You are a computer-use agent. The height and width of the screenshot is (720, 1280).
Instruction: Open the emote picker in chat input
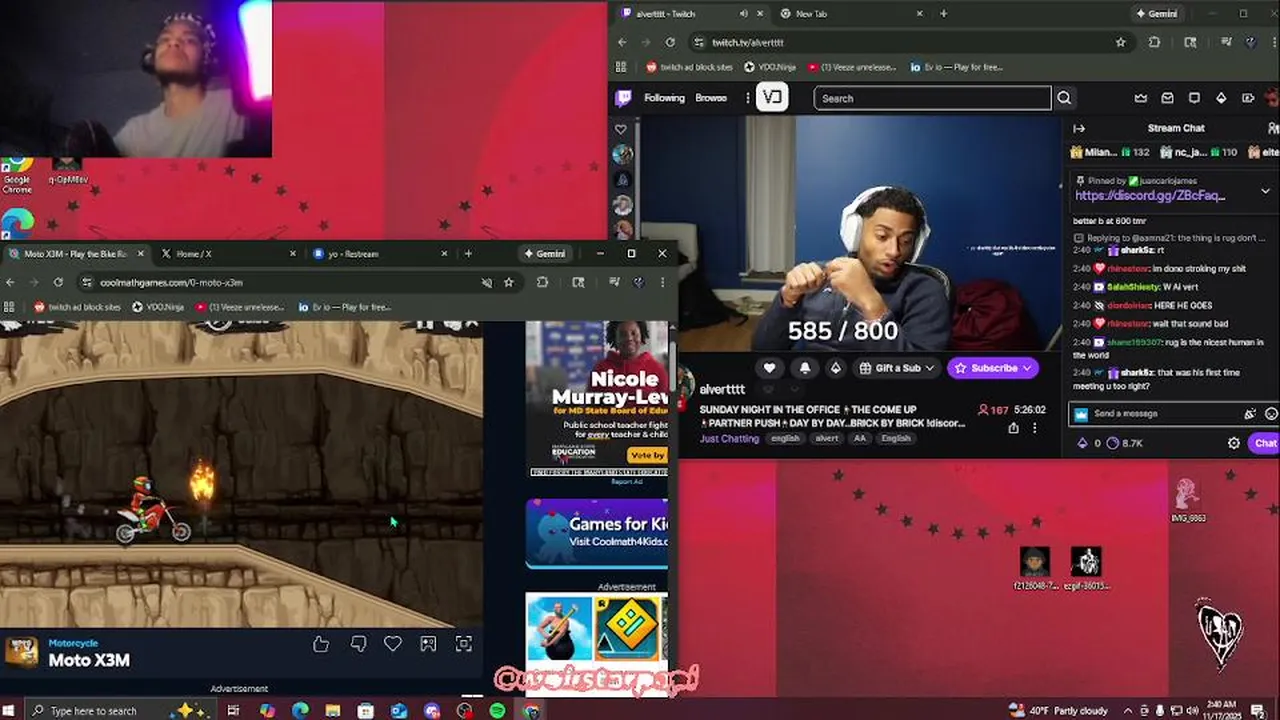tap(1271, 414)
